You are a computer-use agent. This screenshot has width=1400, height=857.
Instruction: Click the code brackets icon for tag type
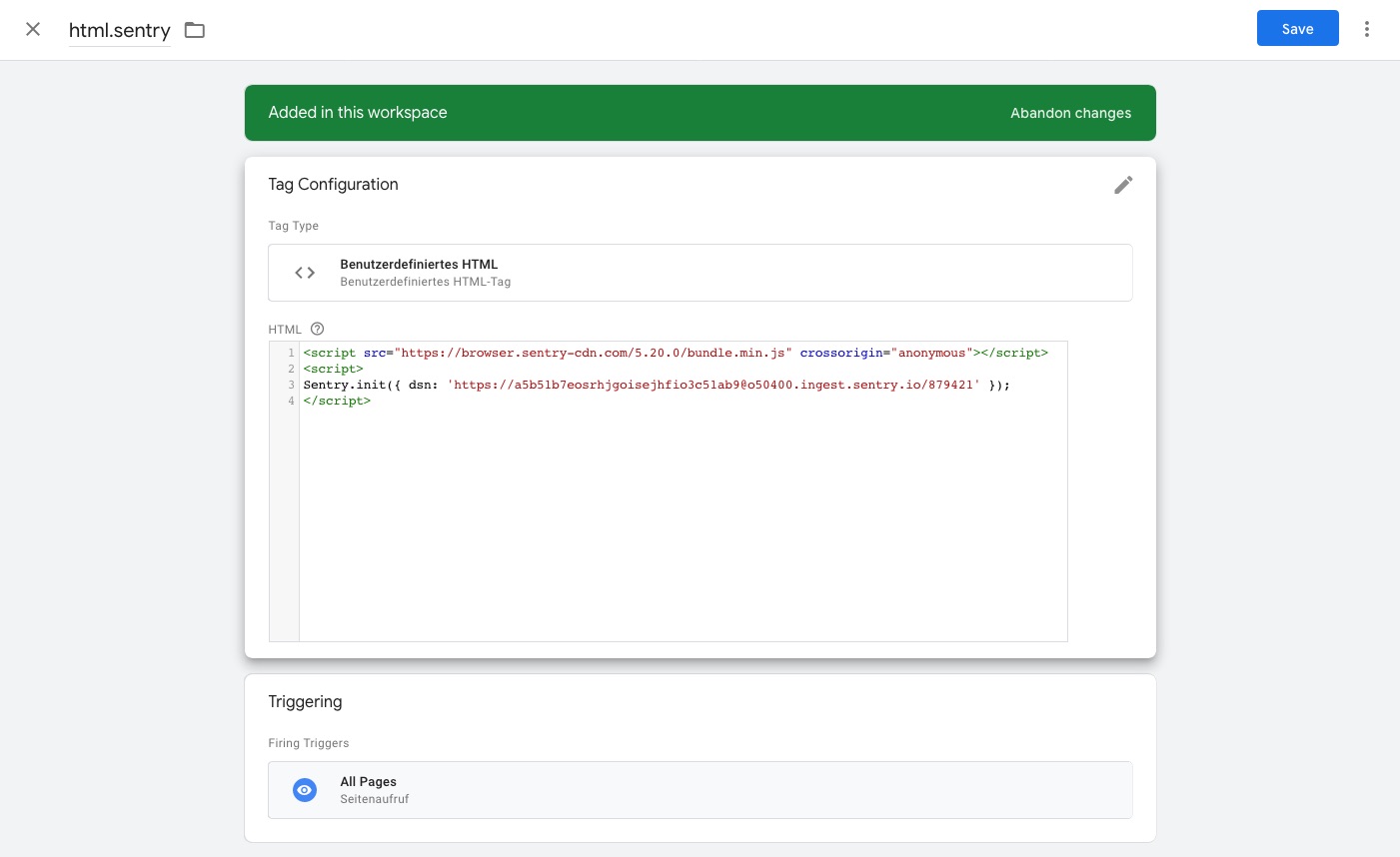point(305,273)
